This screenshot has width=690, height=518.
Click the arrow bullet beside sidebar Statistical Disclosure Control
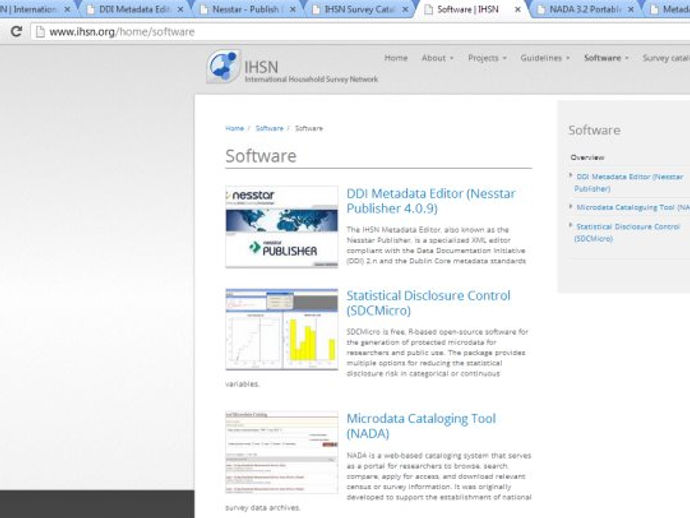pos(571,225)
